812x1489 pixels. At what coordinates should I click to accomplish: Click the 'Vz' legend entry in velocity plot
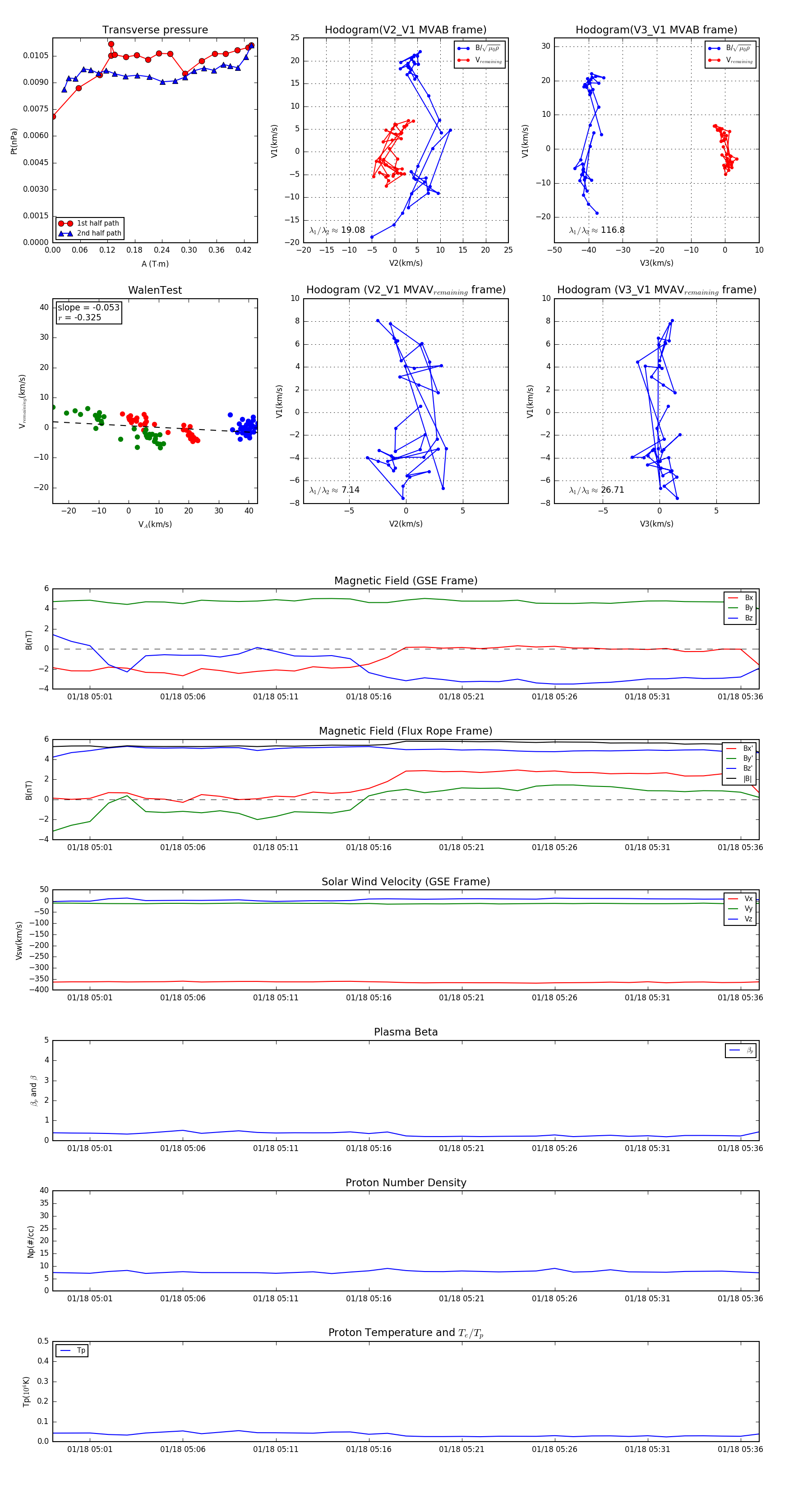click(x=740, y=919)
